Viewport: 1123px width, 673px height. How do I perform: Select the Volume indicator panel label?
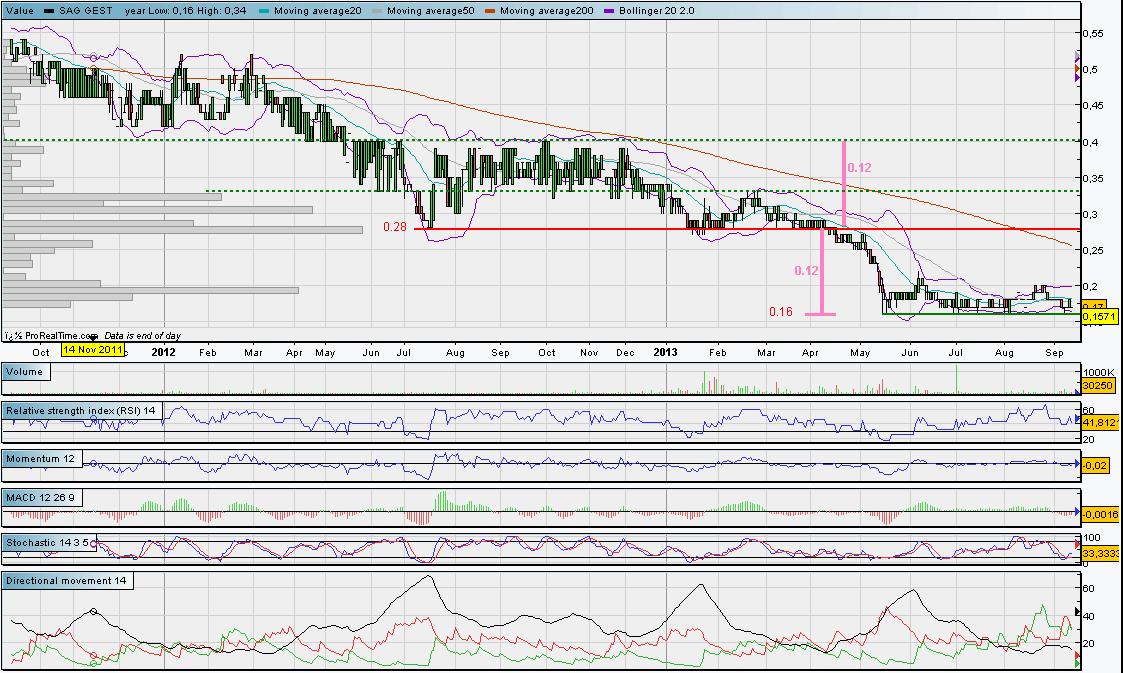pyautogui.click(x=25, y=371)
